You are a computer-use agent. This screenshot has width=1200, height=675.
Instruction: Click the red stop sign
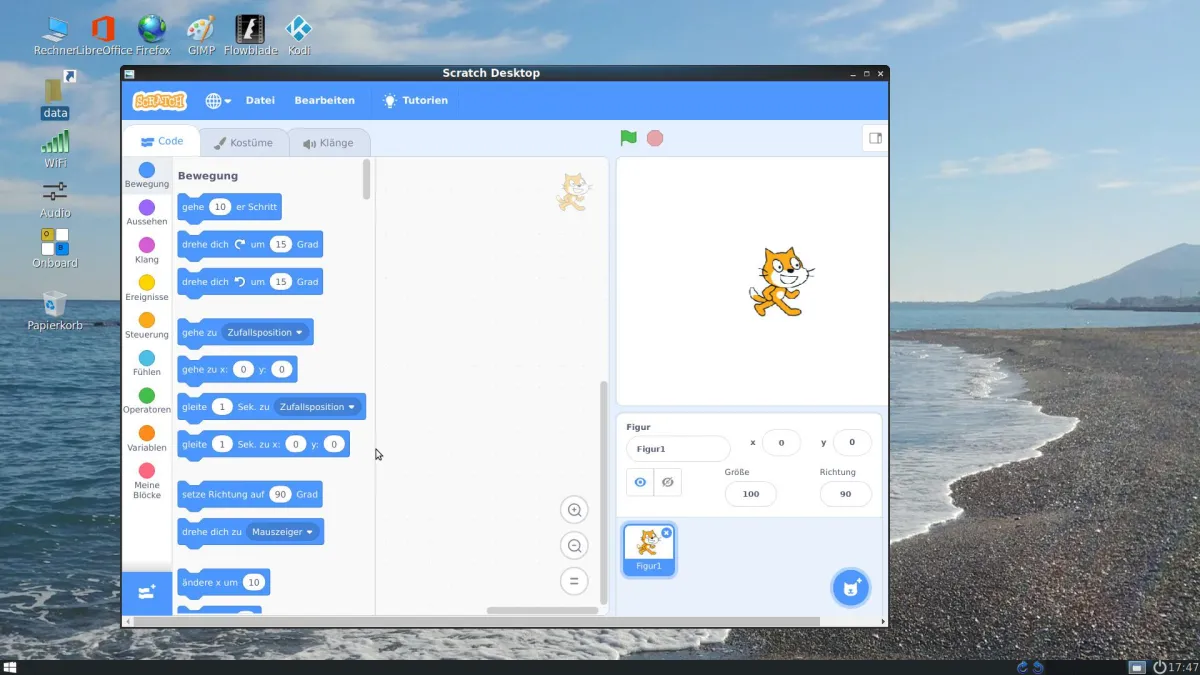point(655,138)
